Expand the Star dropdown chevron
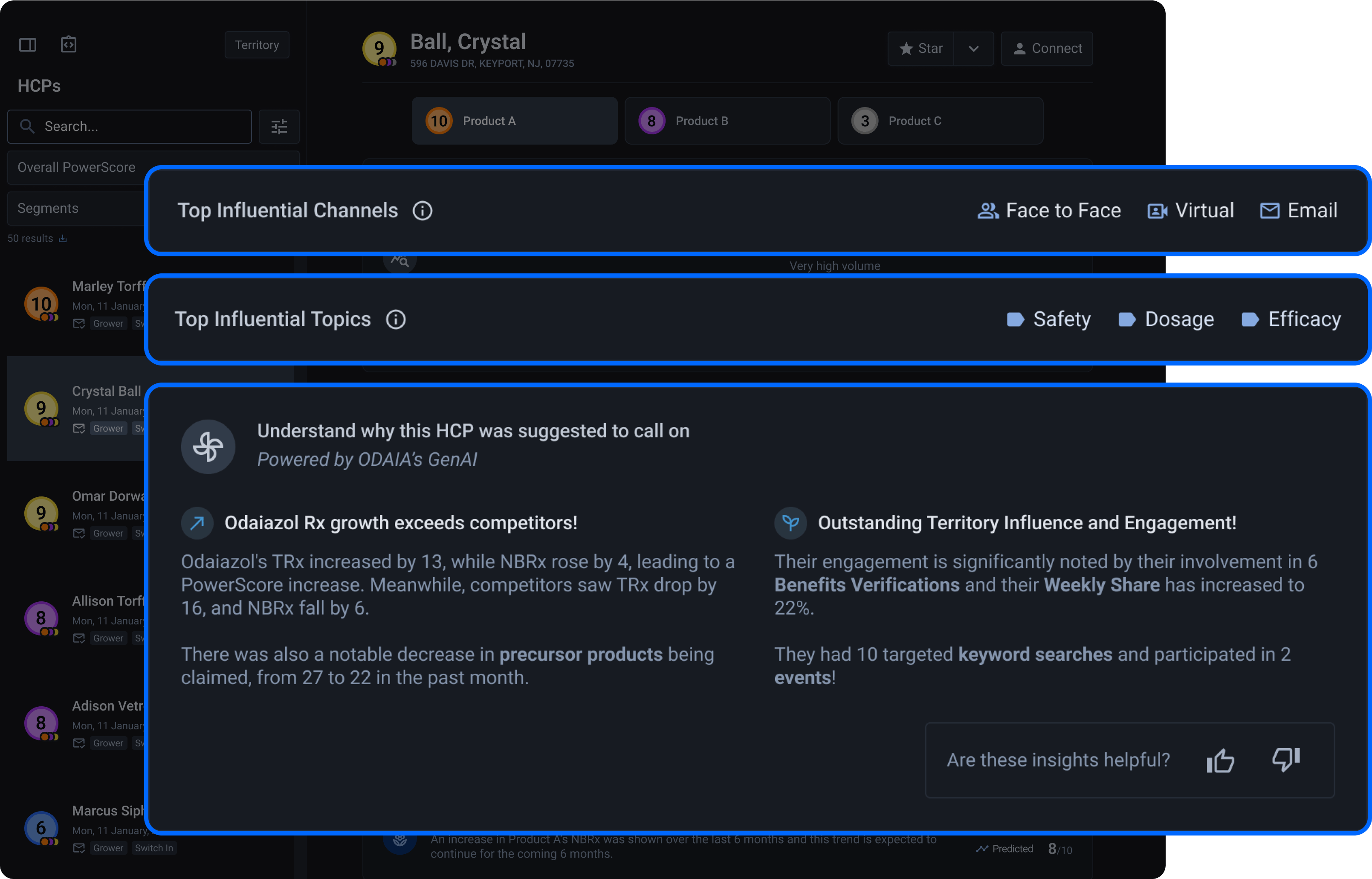 [973, 49]
